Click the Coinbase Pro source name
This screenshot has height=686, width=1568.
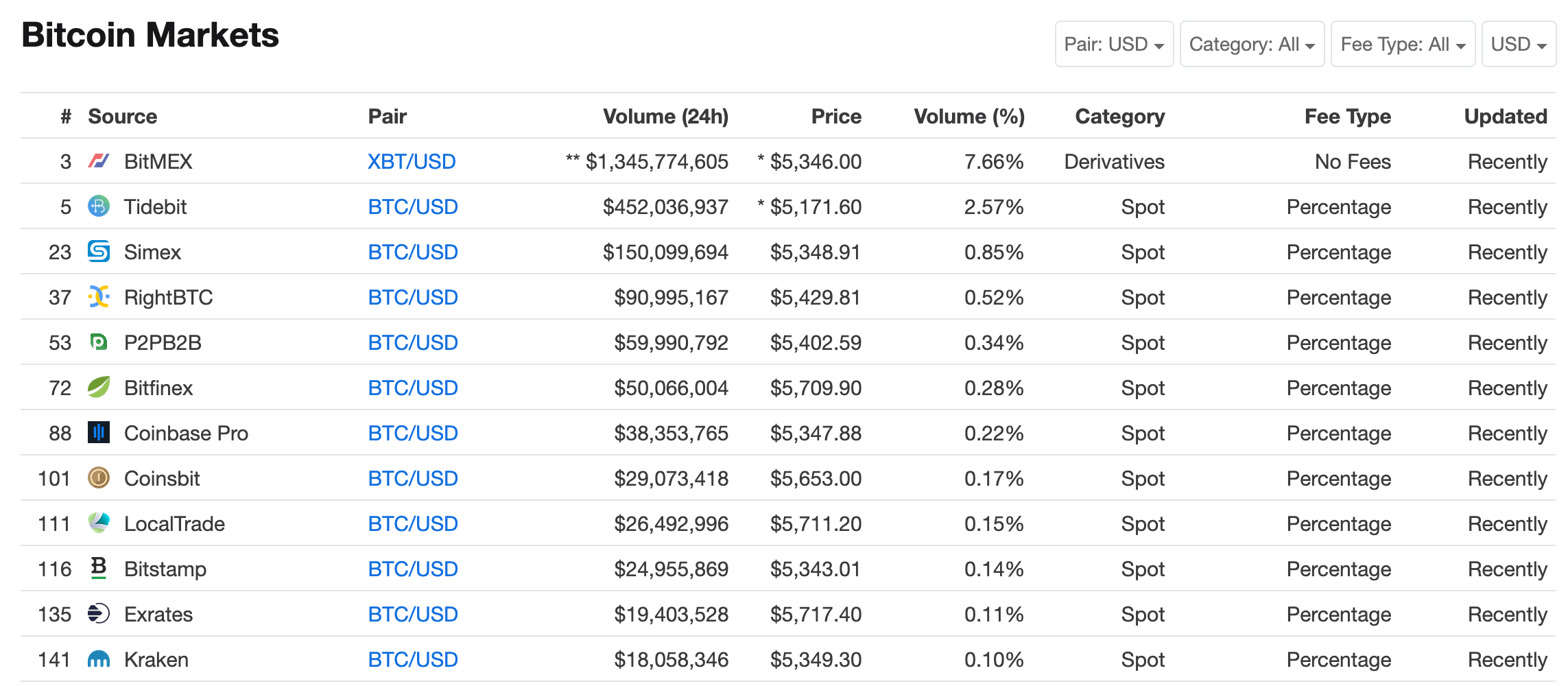(186, 433)
